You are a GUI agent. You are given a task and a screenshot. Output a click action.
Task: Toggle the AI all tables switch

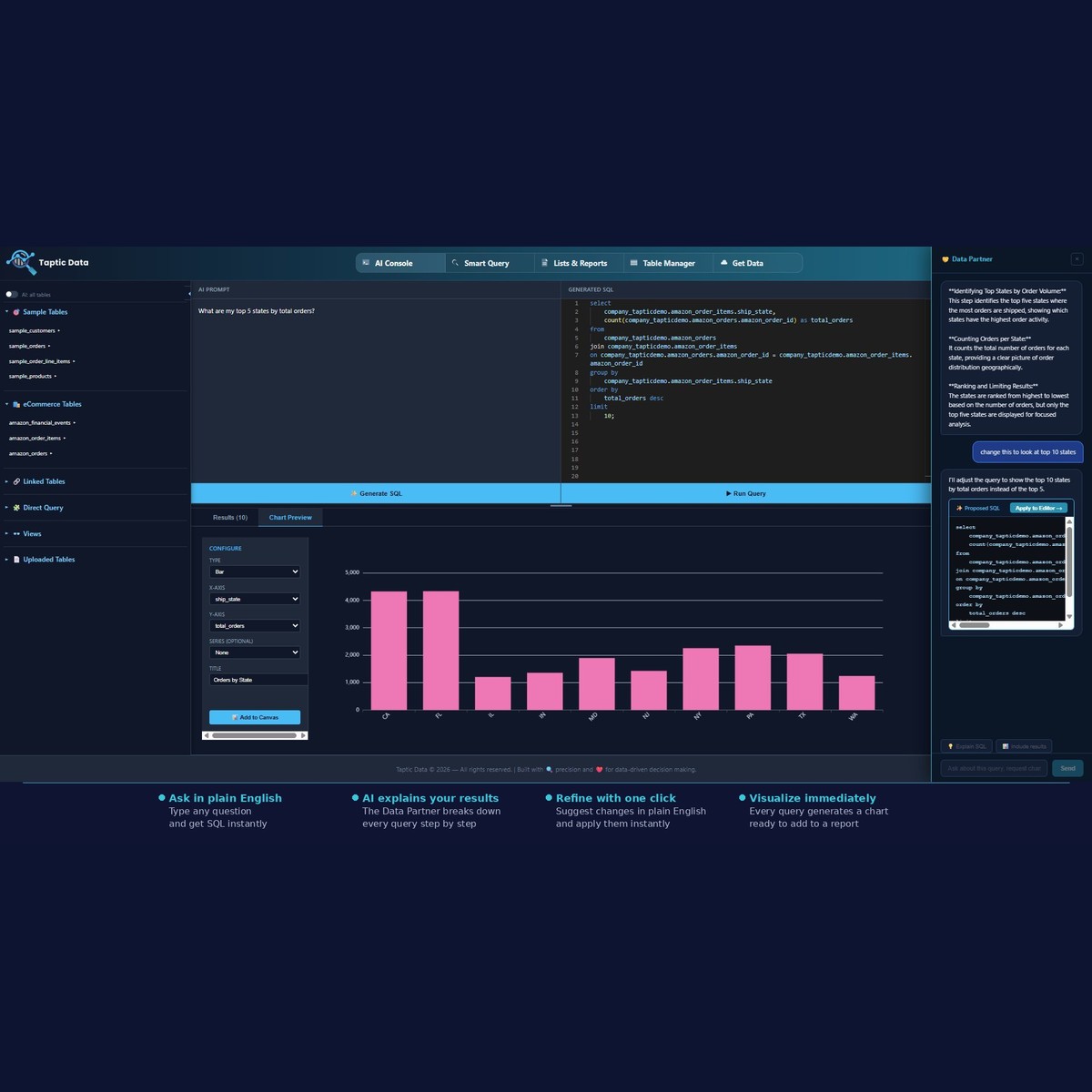tap(12, 295)
